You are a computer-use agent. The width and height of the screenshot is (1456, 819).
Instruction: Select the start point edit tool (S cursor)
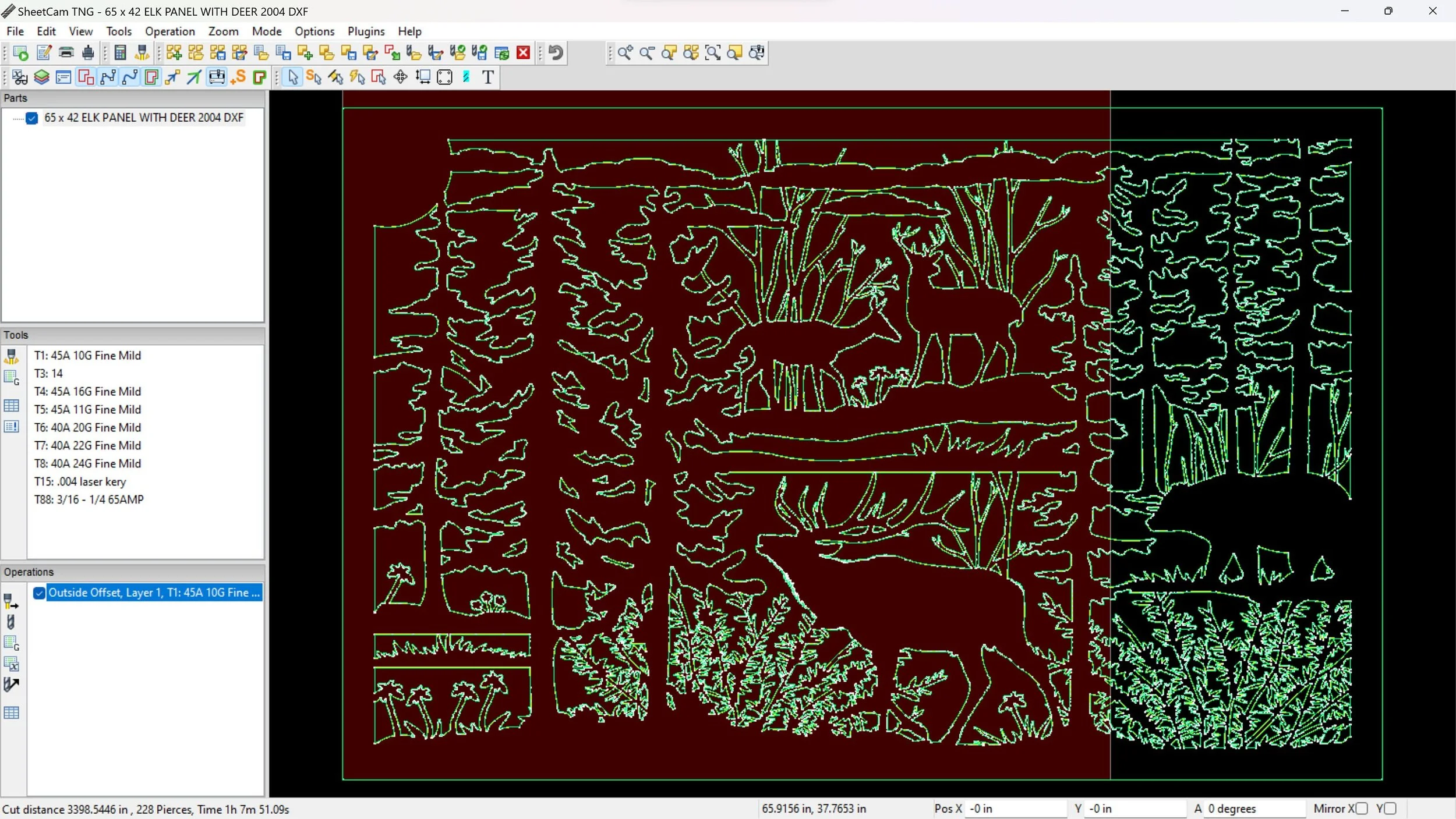[x=314, y=77]
